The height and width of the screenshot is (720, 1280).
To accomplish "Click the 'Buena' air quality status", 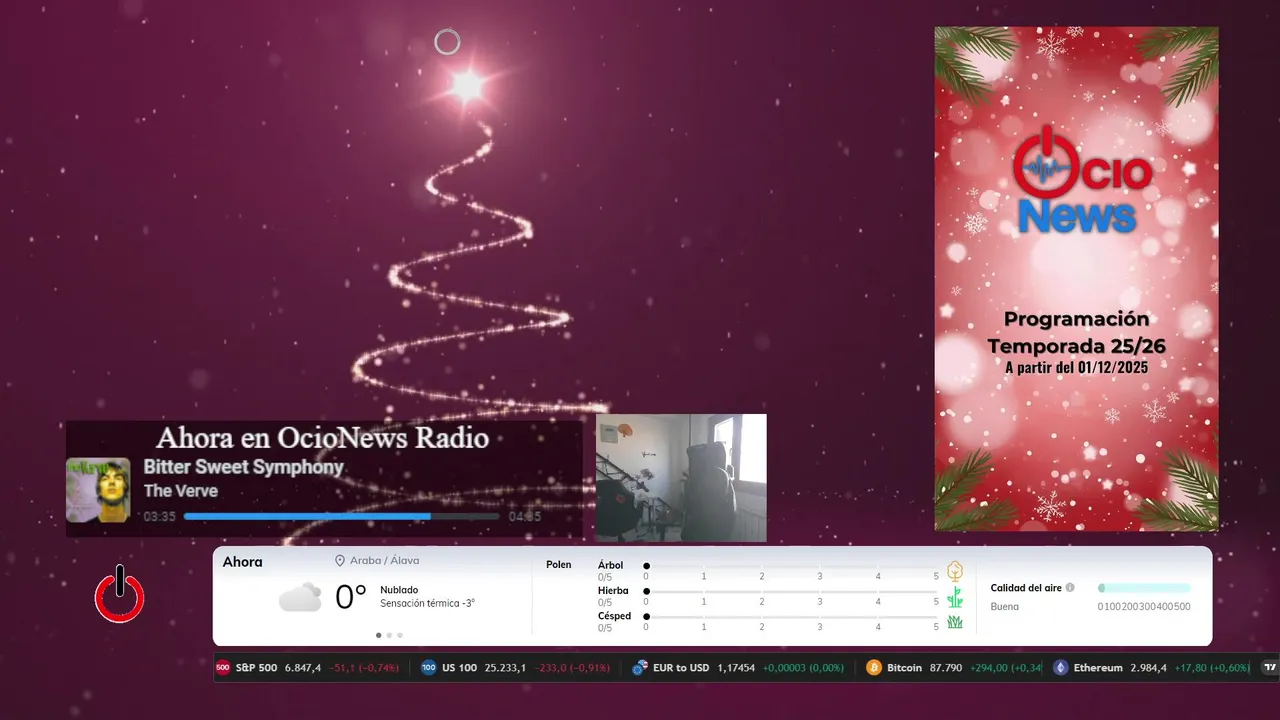I will point(1005,607).
